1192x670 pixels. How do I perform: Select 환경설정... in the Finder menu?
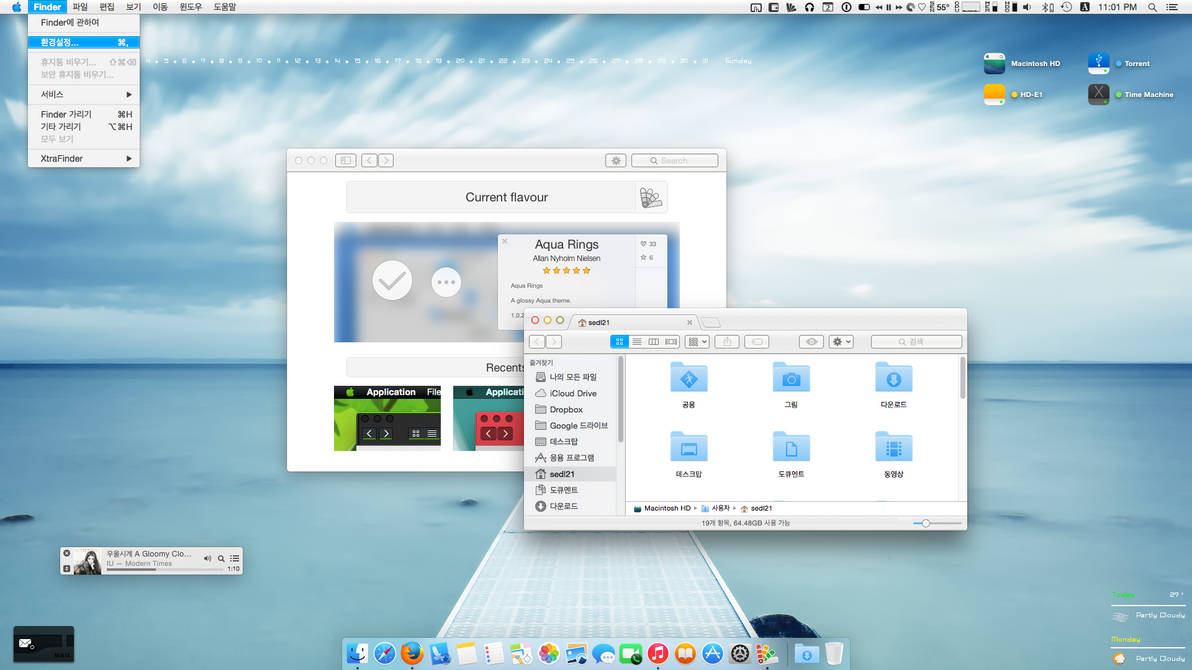[x=84, y=42]
